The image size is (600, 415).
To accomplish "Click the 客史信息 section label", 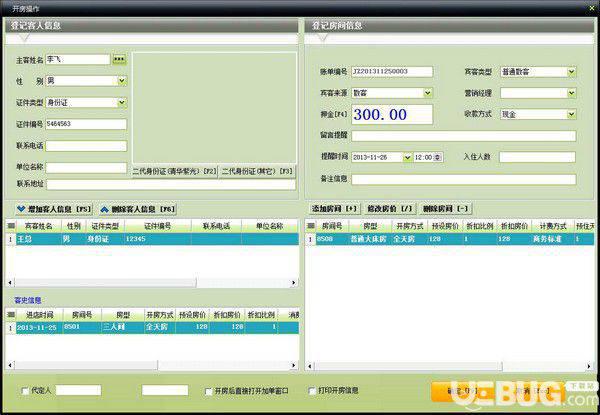I will tap(28, 300).
